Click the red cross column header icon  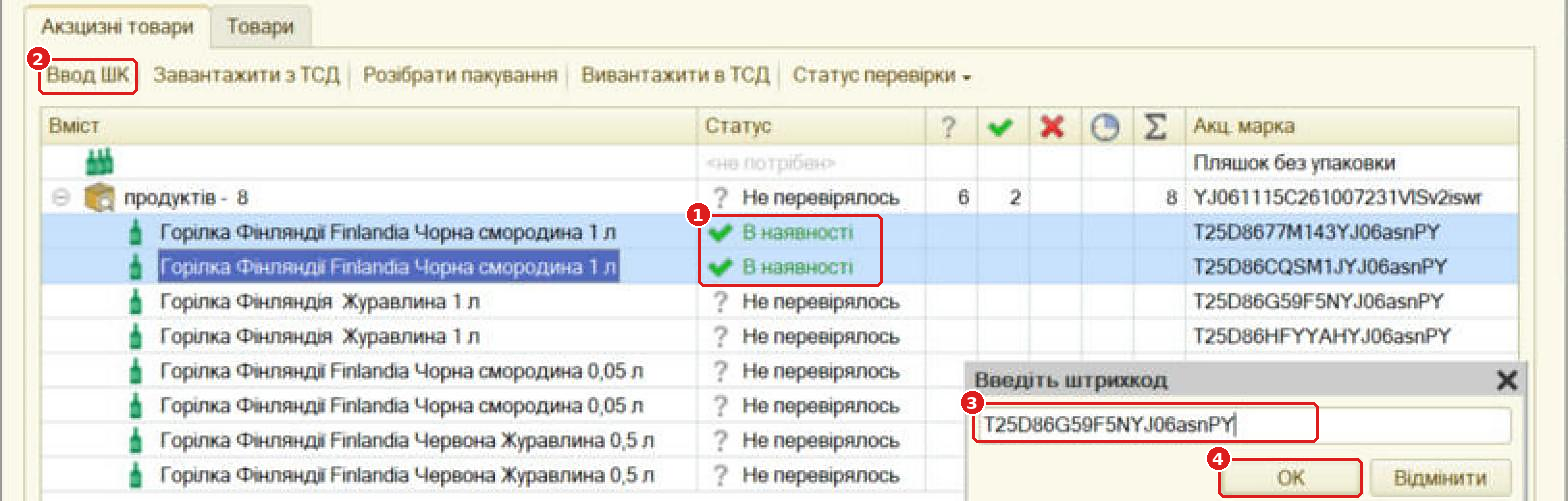(x=1051, y=127)
